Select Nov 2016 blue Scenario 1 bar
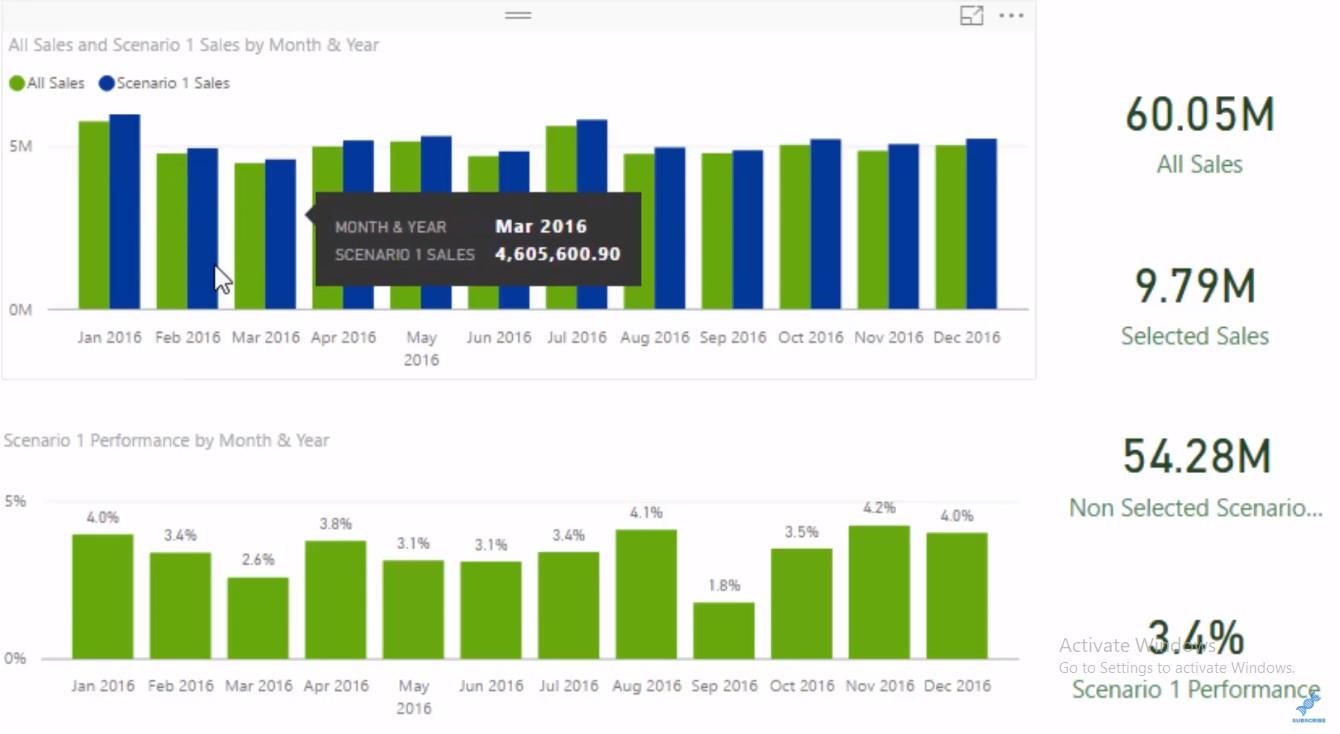Screen dimensions: 1340x734 point(904,226)
